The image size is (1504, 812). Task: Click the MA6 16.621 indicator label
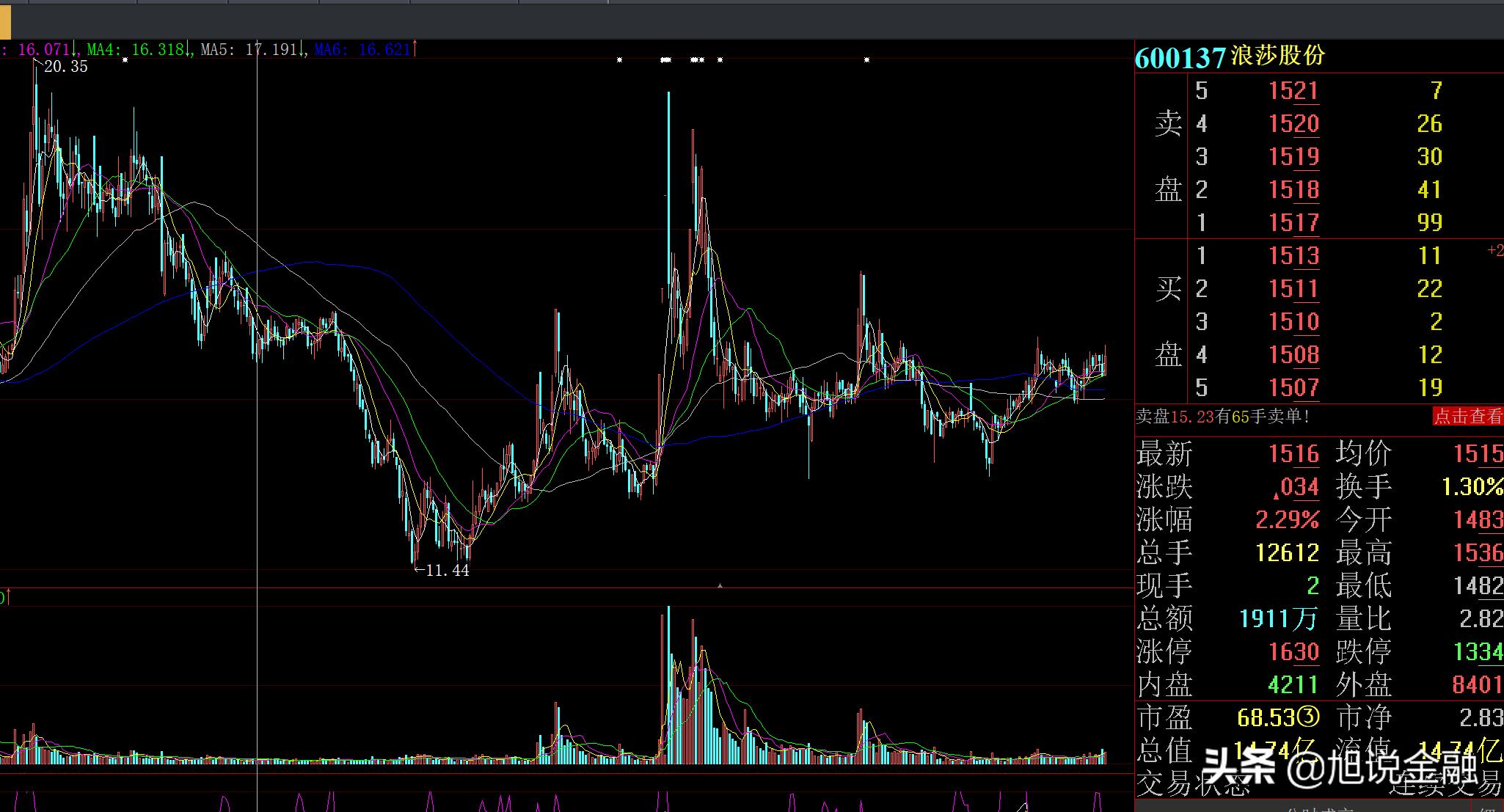click(362, 50)
